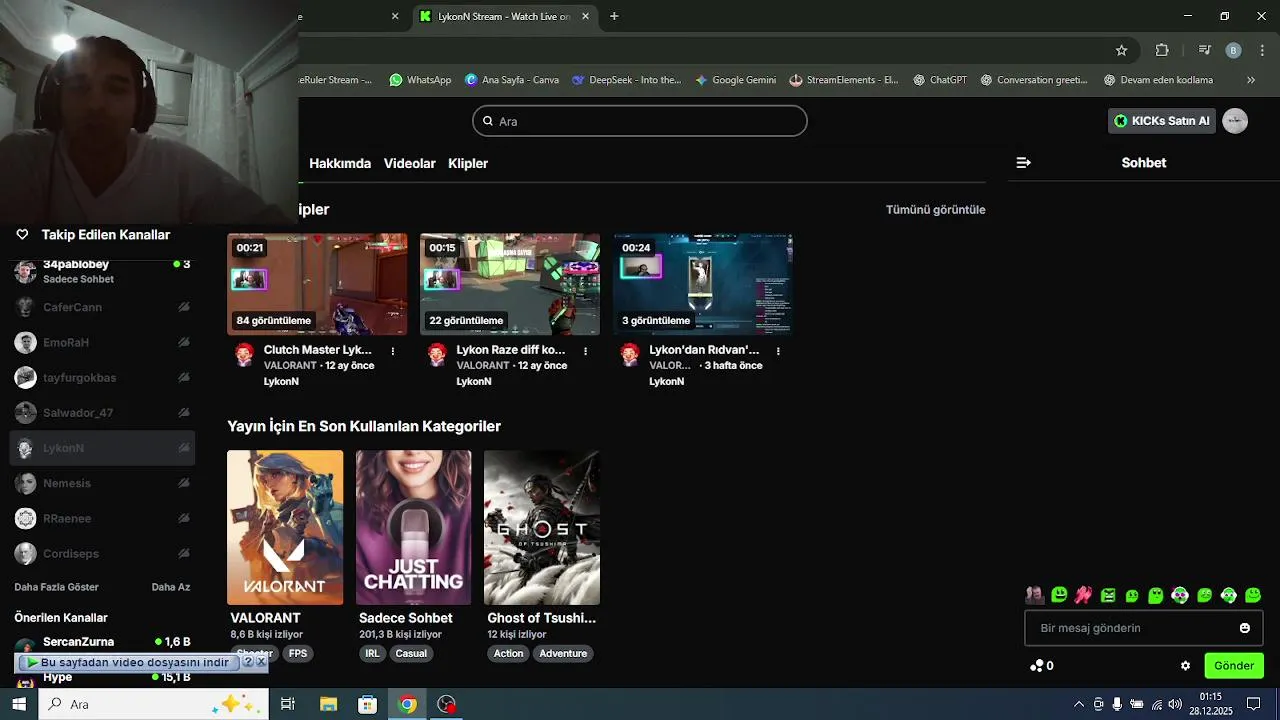This screenshot has width=1280, height=720.
Task: Switch to the Videolar tab
Action: 410,163
